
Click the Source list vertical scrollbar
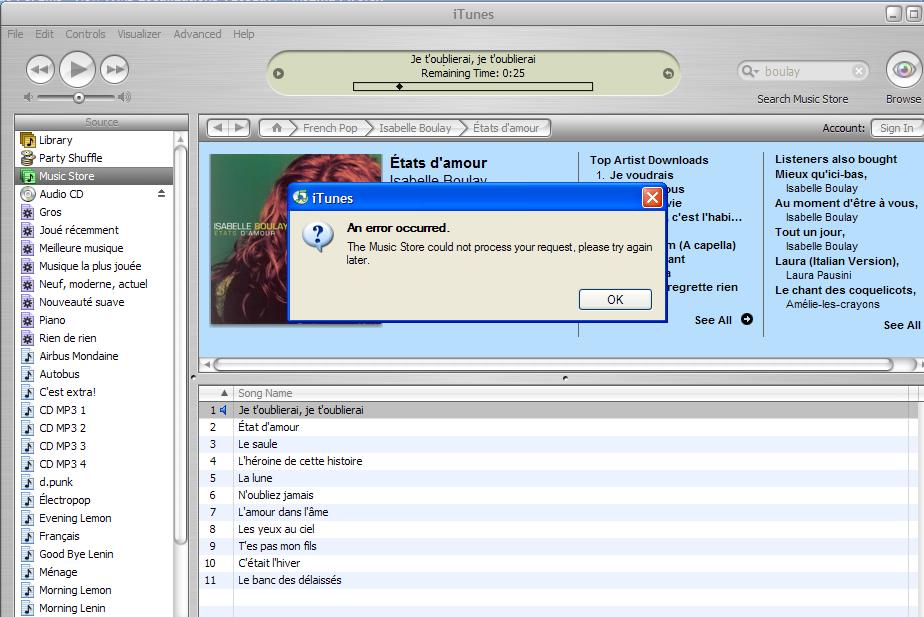click(x=181, y=344)
